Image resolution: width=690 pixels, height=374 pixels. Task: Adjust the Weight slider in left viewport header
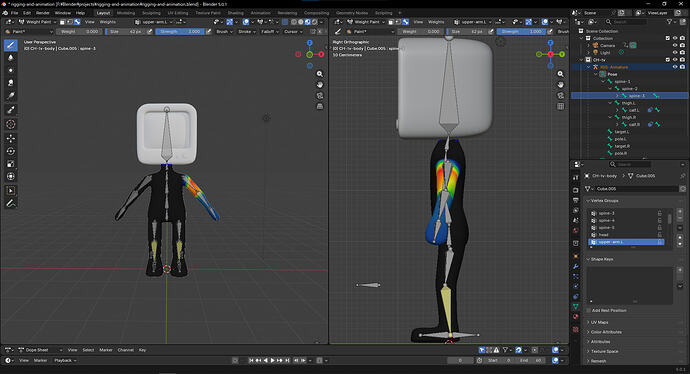click(x=79, y=32)
